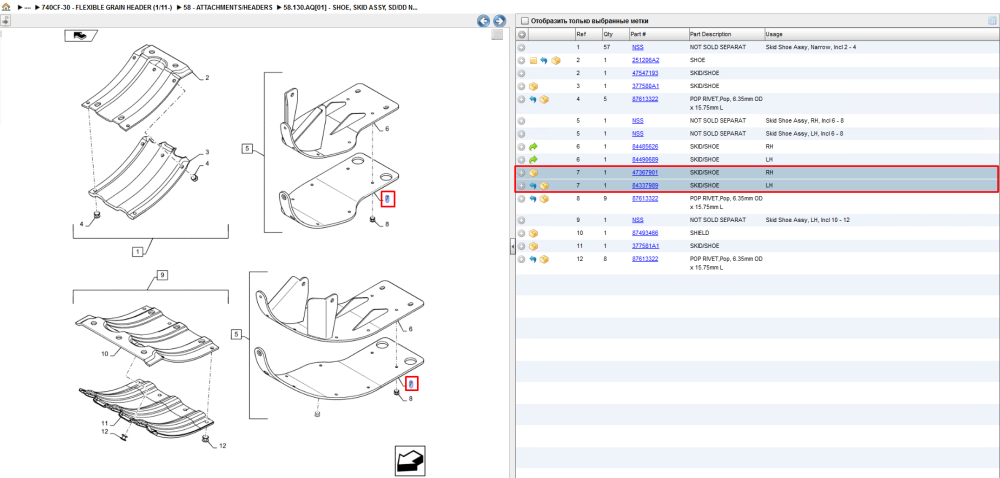Expand the Ref 1 NSS row with Qty 57
This screenshot has width=1000, height=478.
522,48
